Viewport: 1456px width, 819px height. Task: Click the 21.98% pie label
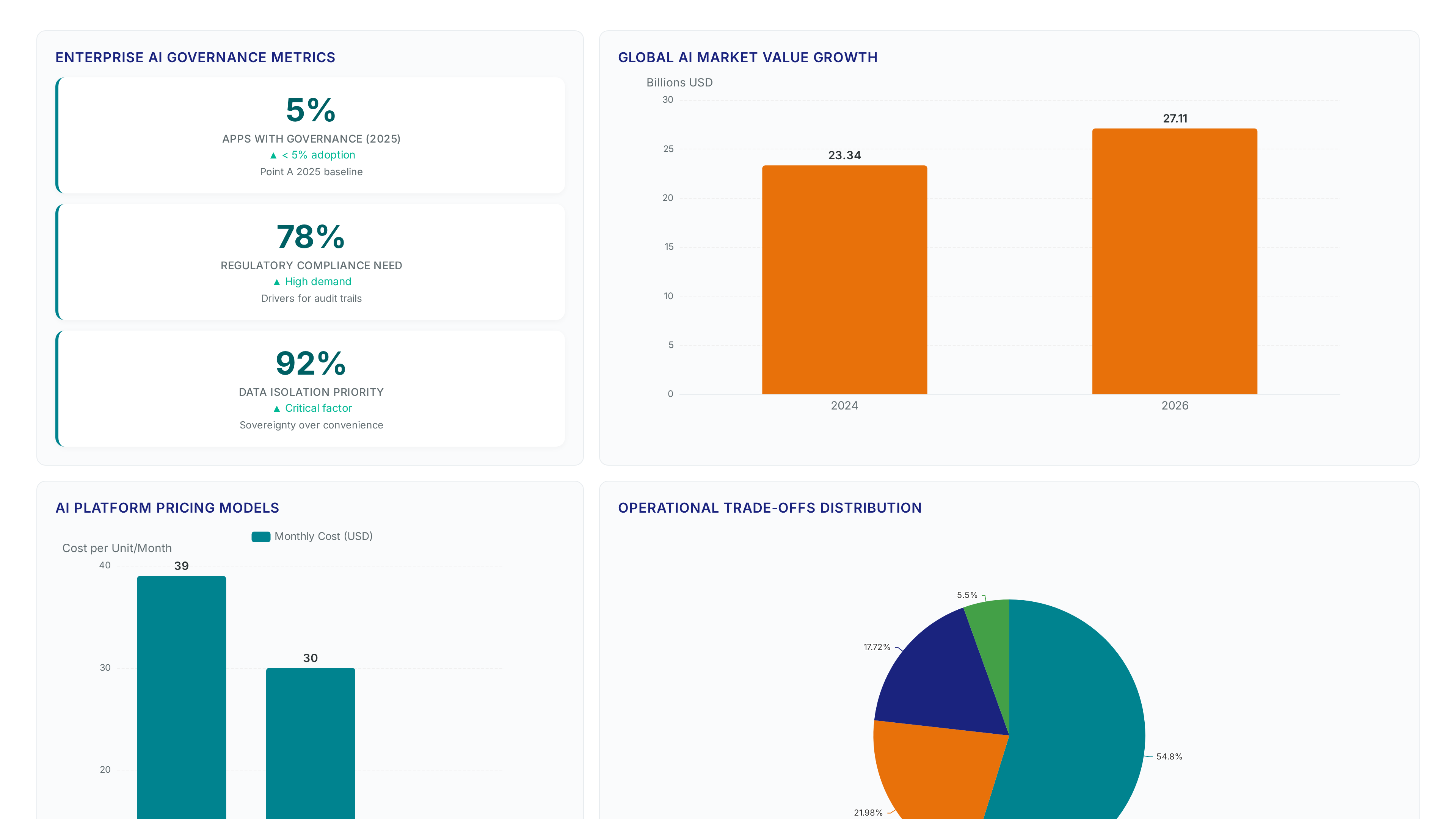coord(868,813)
